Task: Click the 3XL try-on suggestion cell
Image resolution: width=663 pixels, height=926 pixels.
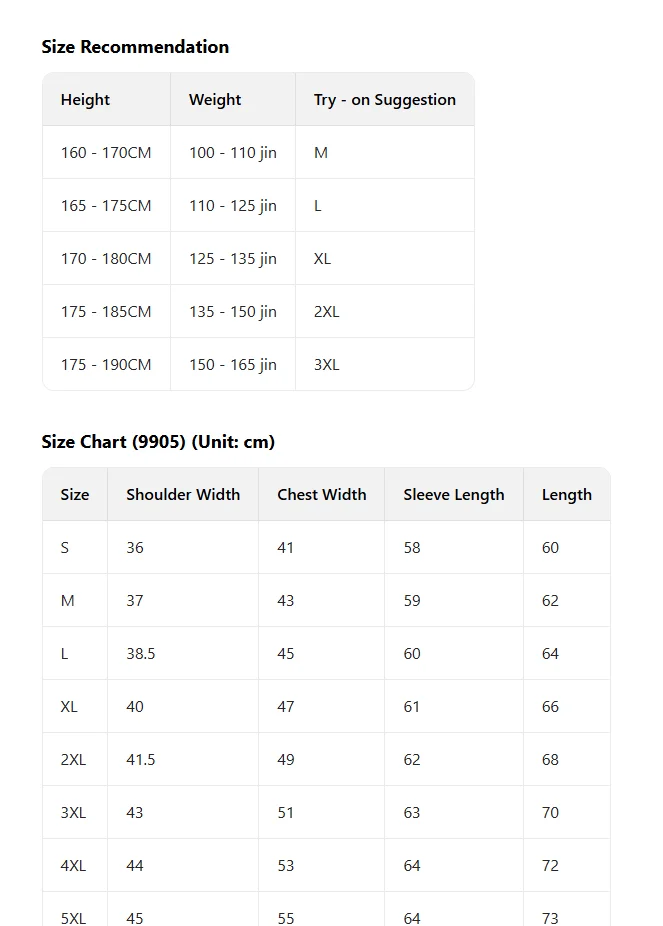Action: (x=385, y=364)
